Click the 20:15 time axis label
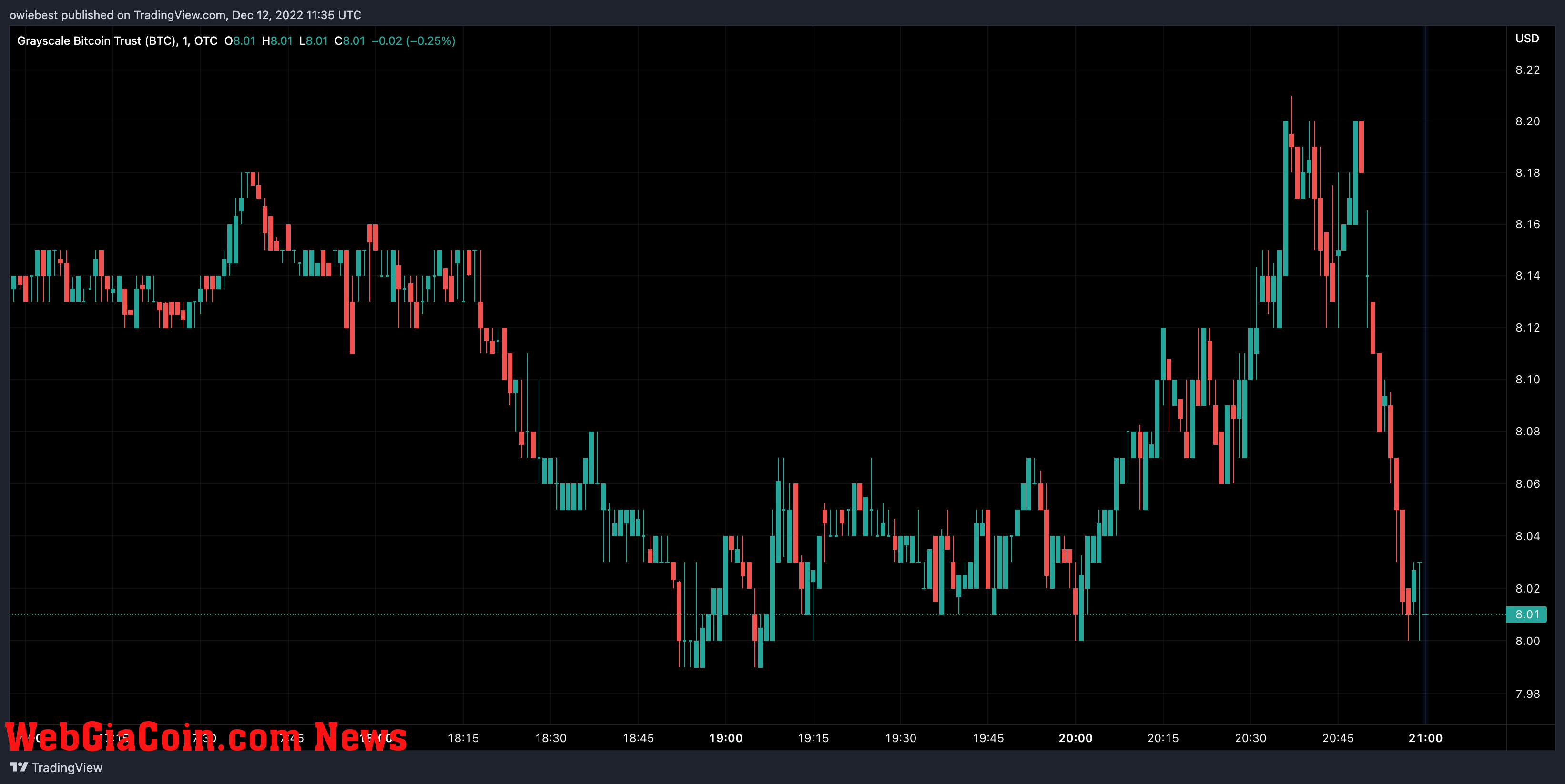The image size is (1565, 784). tap(1163, 738)
